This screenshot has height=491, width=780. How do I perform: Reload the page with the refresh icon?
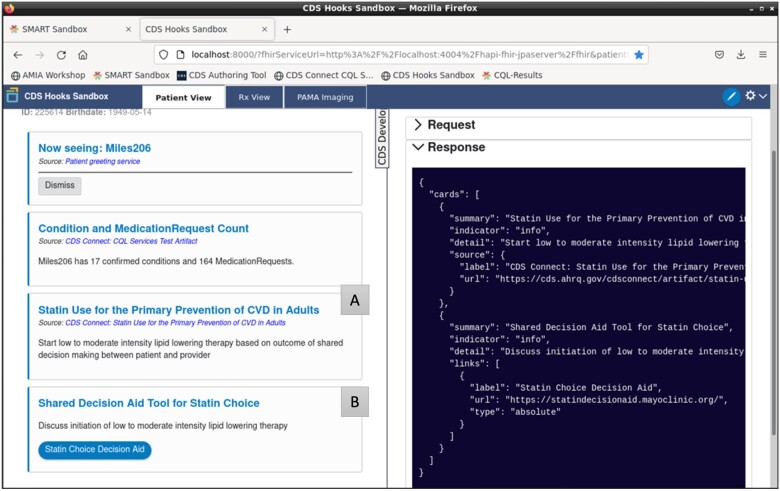(x=61, y=55)
